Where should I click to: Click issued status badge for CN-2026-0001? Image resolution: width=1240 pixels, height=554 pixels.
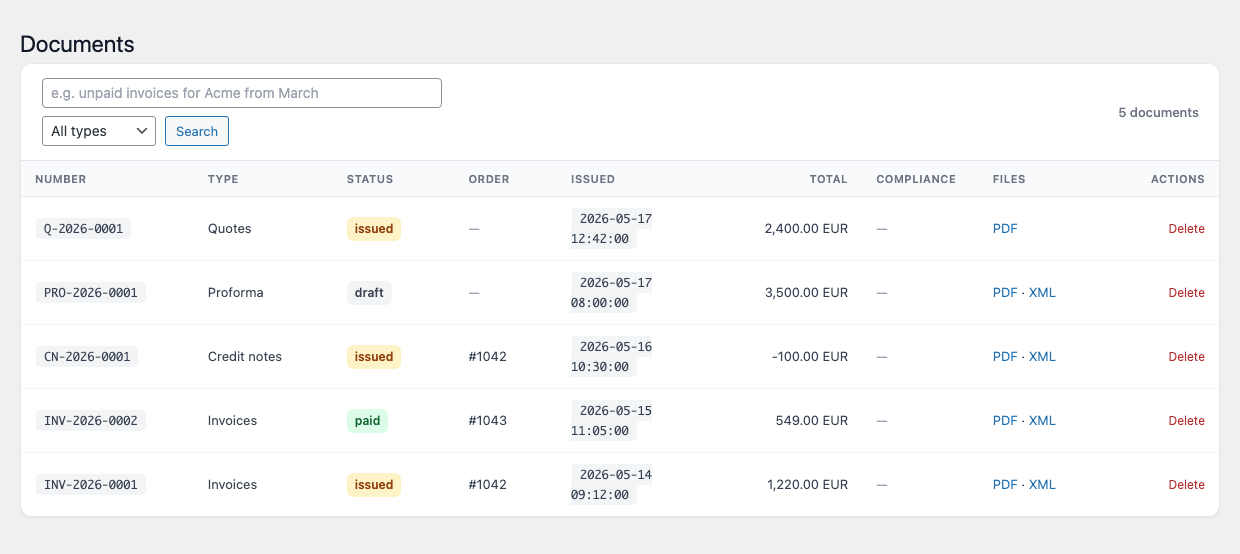(374, 357)
